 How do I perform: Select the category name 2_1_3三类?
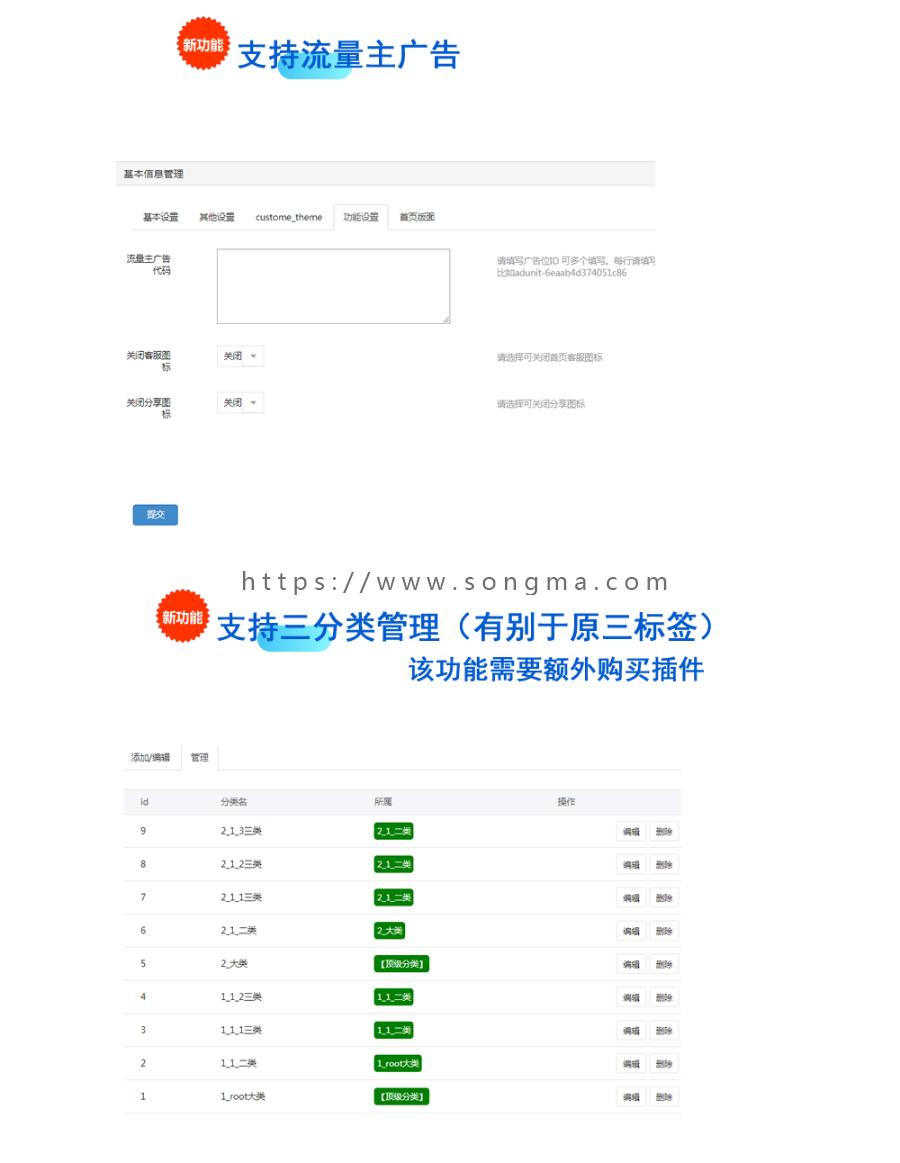click(241, 831)
